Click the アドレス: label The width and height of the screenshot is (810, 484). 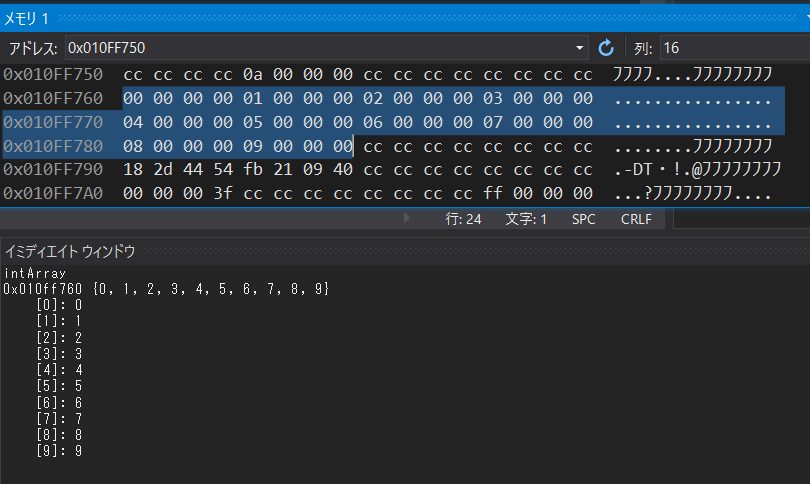click(33, 49)
